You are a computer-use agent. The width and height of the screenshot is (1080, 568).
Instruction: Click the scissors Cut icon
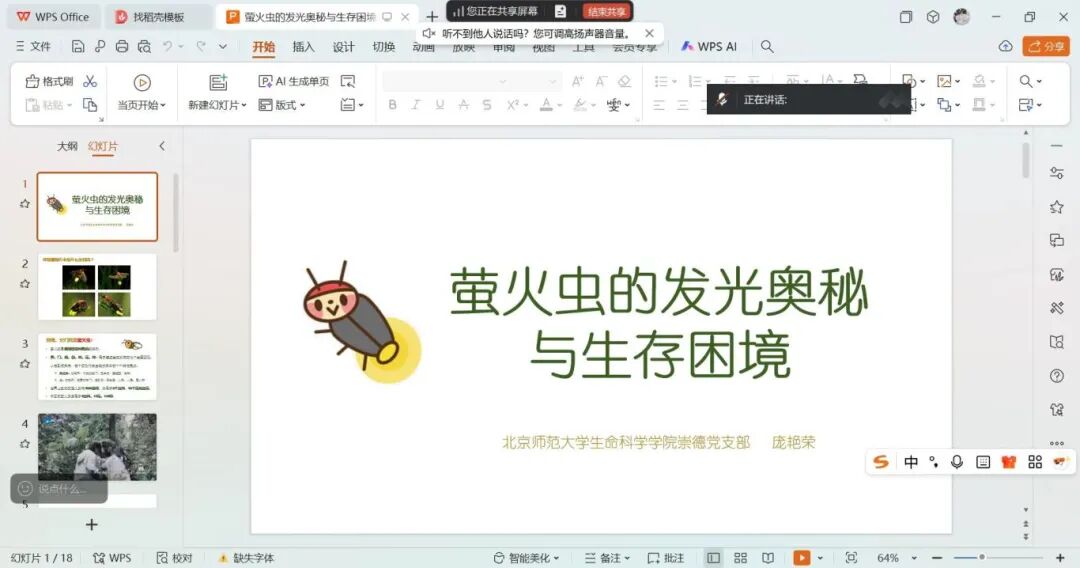tap(90, 81)
